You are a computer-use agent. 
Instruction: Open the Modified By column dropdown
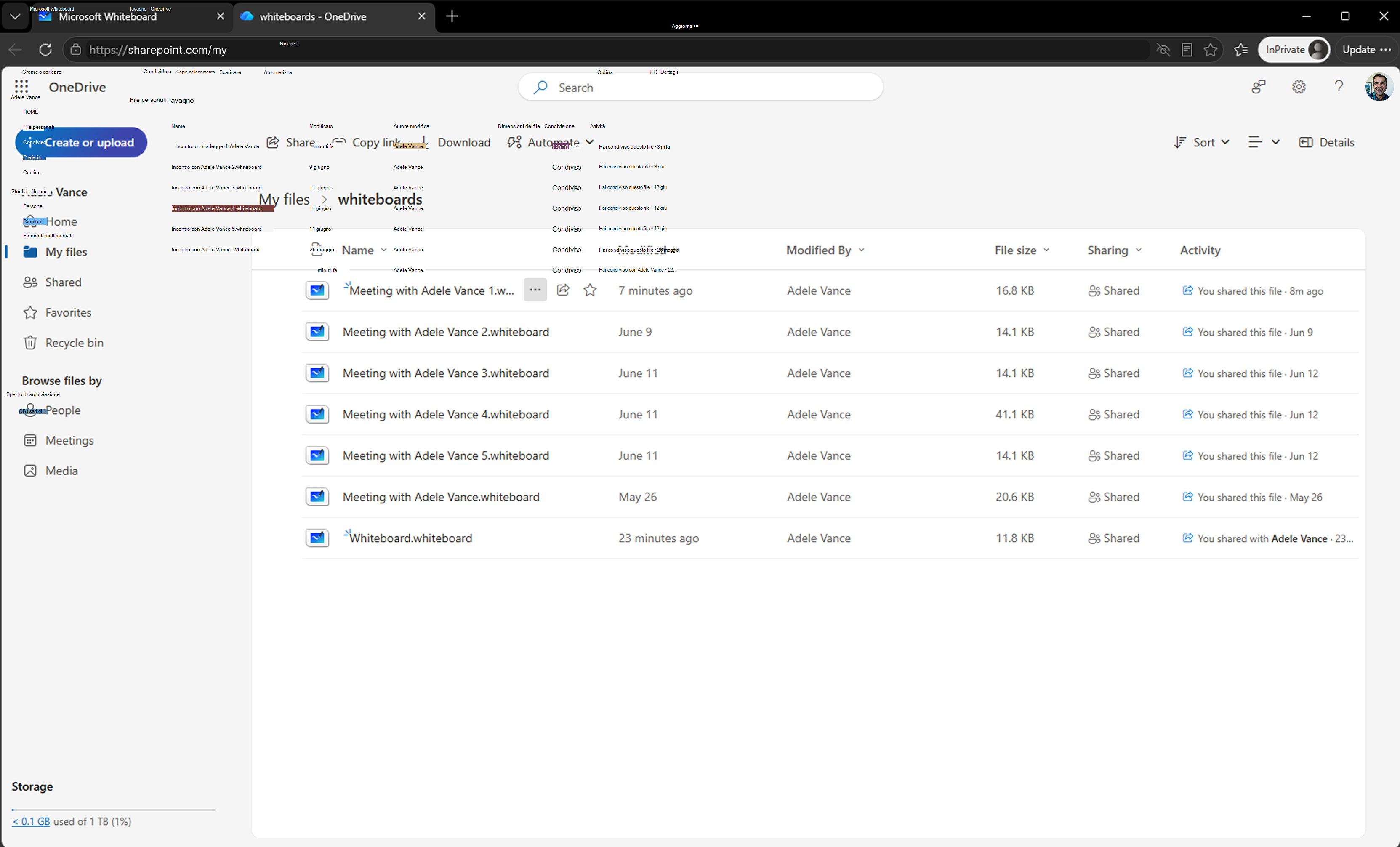pyautogui.click(x=861, y=250)
